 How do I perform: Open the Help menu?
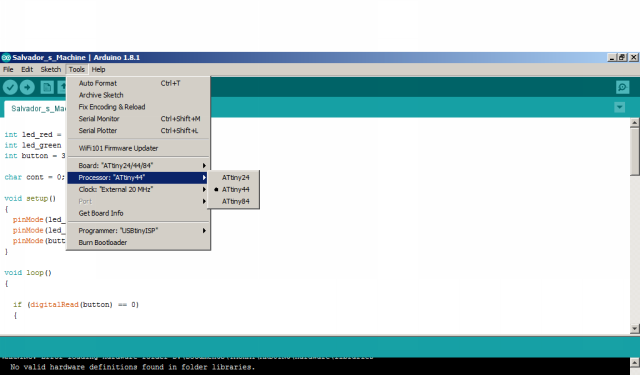[x=98, y=69]
